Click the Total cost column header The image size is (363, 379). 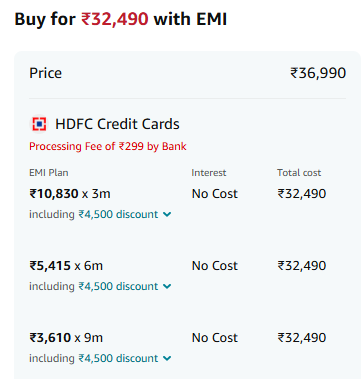299,173
